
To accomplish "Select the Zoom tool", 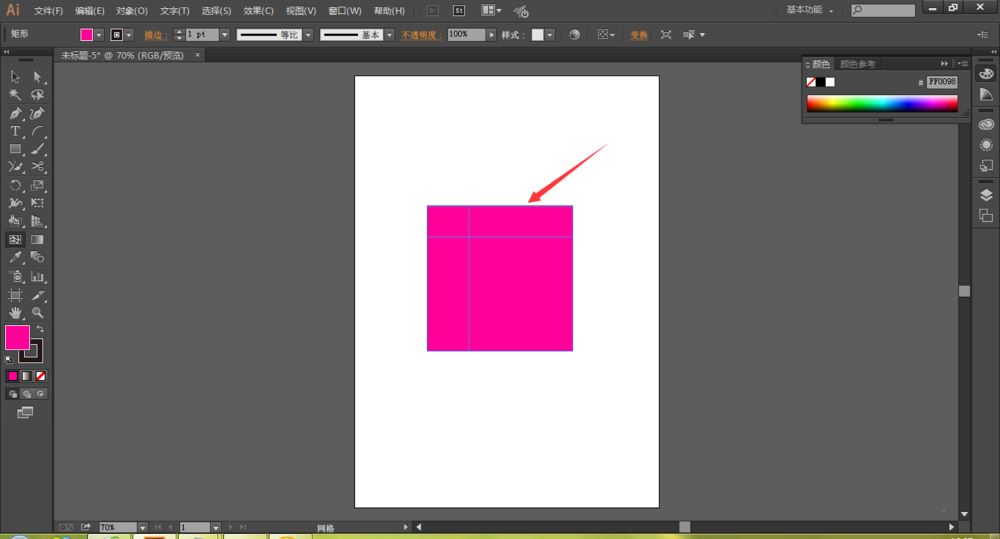I will point(38,313).
